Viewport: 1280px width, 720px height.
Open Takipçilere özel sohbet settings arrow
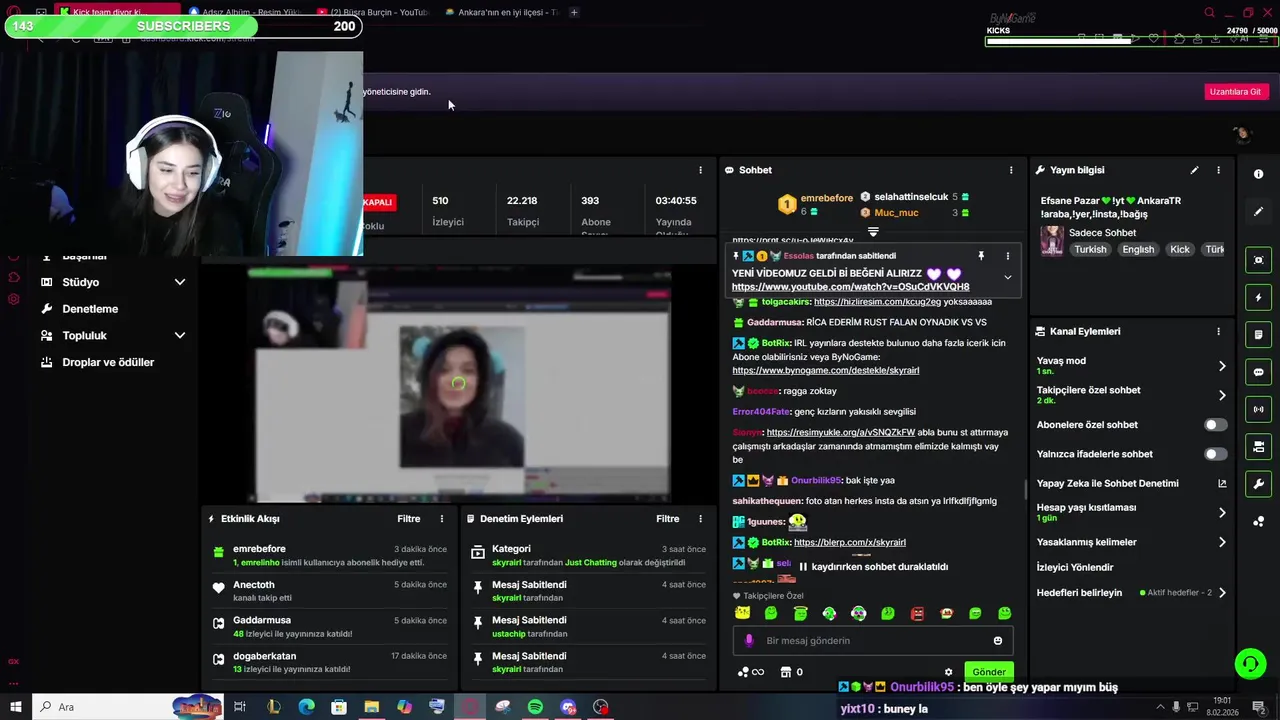(x=1222, y=395)
